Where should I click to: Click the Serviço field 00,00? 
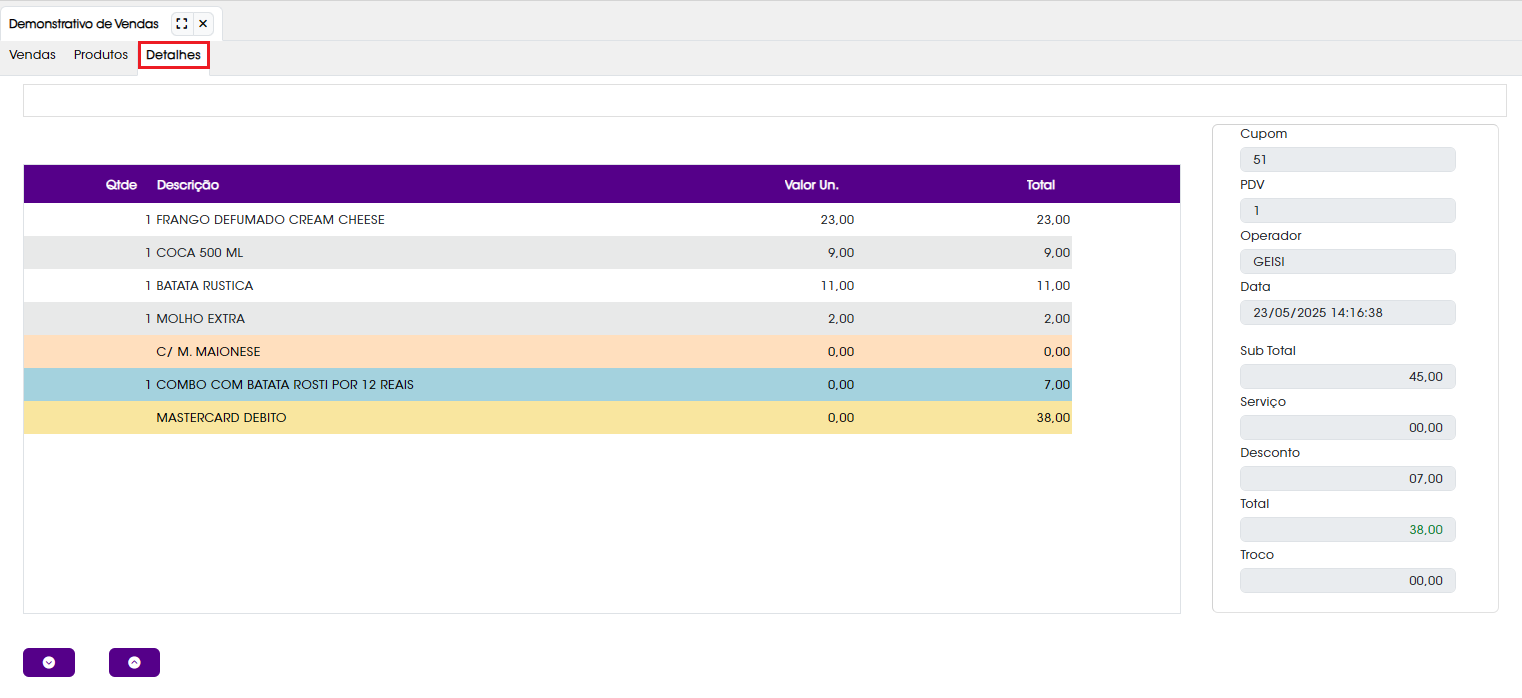pyautogui.click(x=1347, y=427)
